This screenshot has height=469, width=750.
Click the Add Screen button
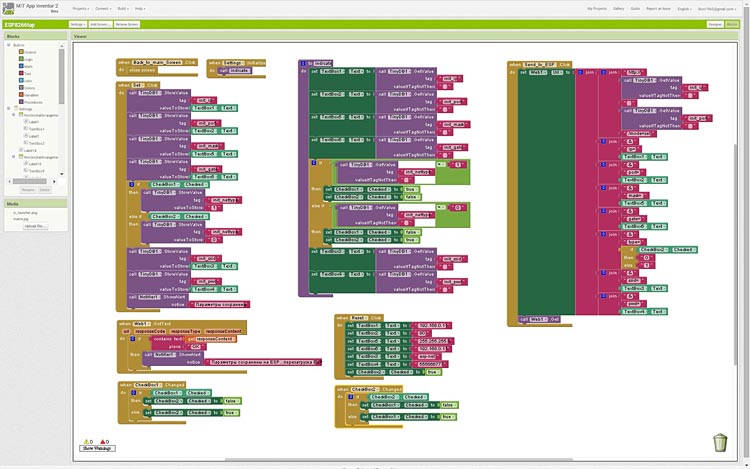click(x=100, y=23)
